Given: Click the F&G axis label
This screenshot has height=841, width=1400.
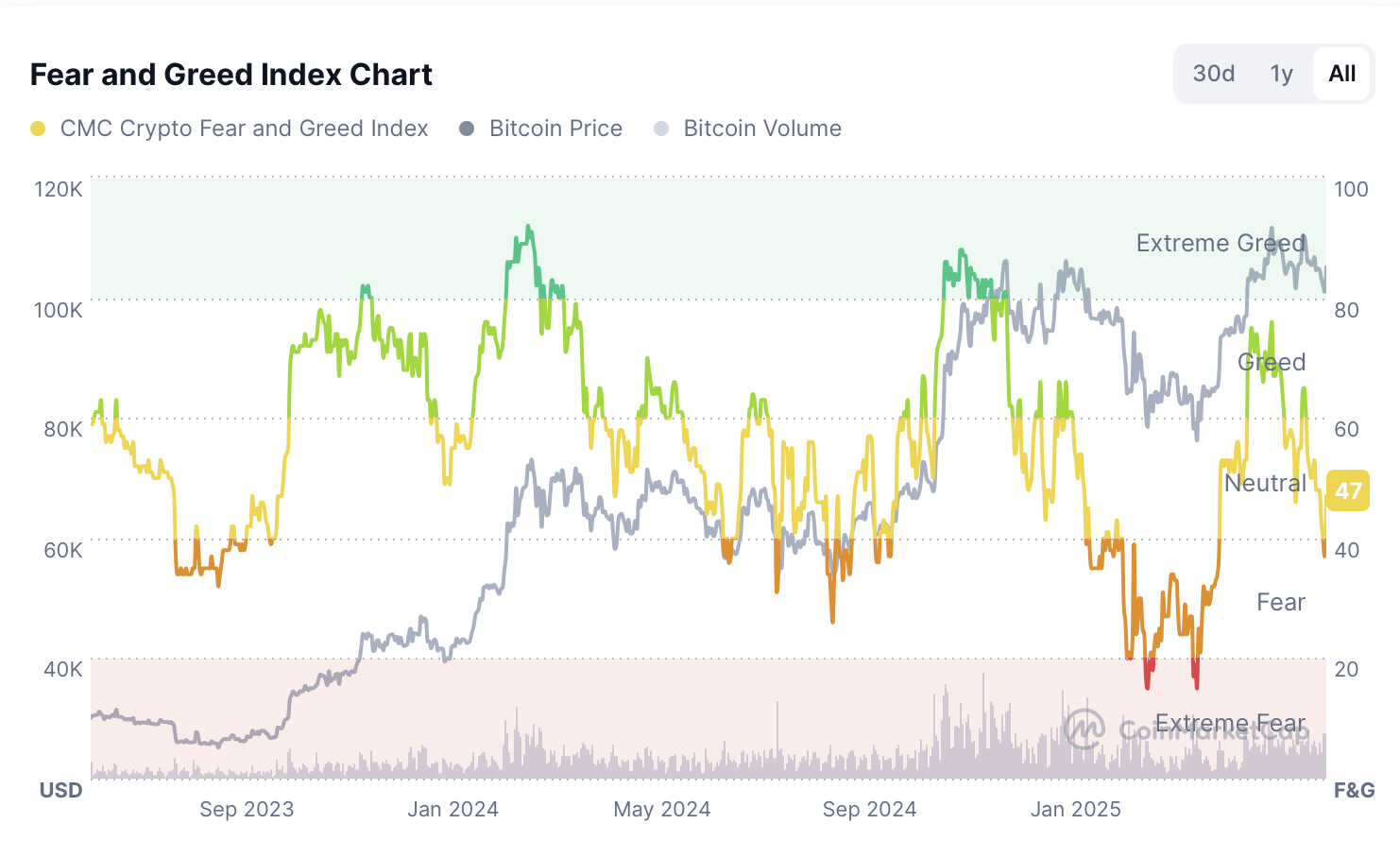Looking at the screenshot, I should (x=1355, y=790).
